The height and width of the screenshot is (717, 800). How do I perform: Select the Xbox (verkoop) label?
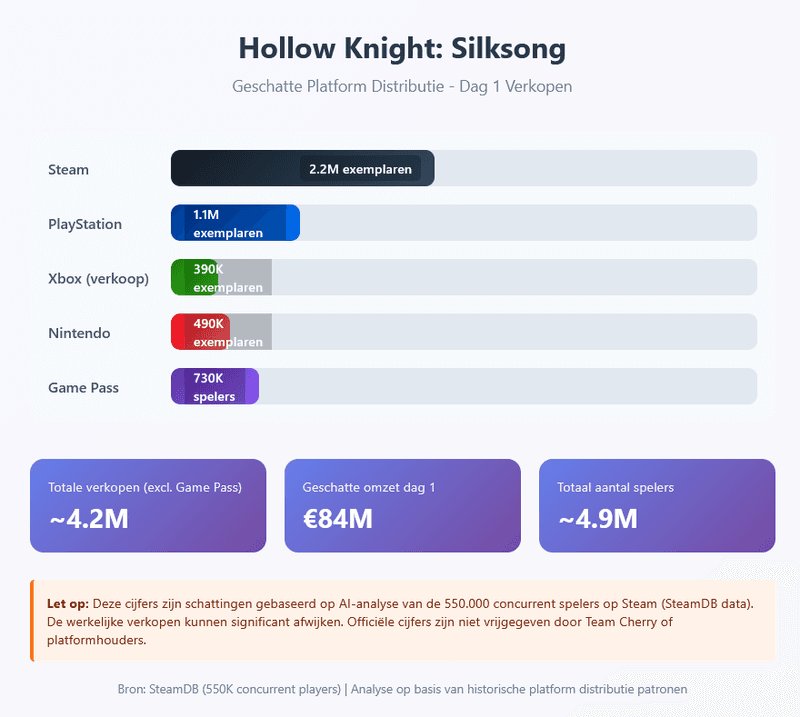tap(98, 278)
